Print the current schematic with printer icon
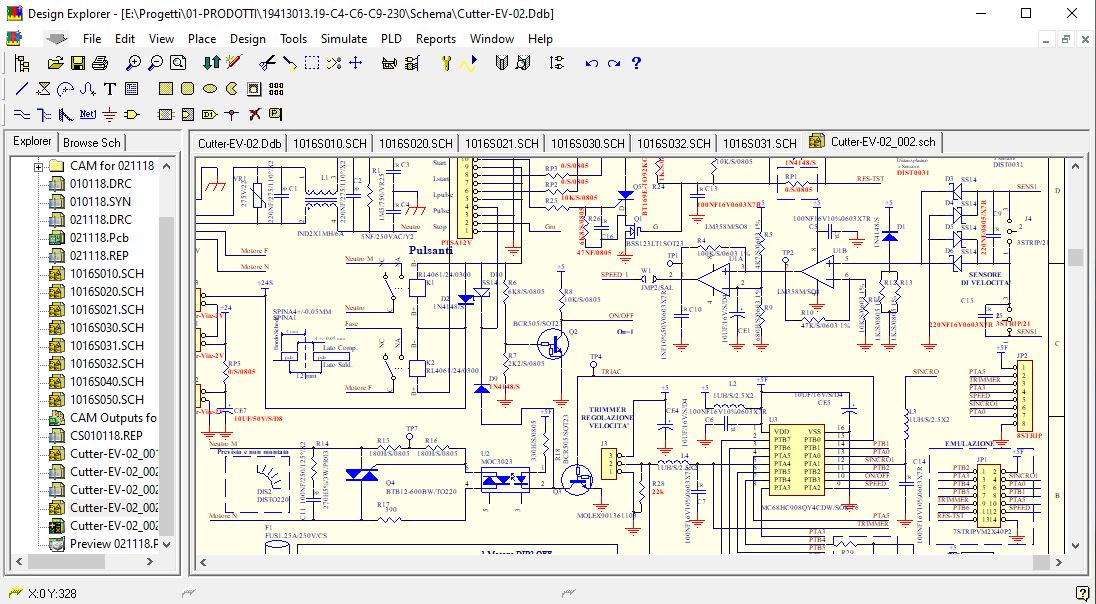The image size is (1096, 604). [x=100, y=63]
